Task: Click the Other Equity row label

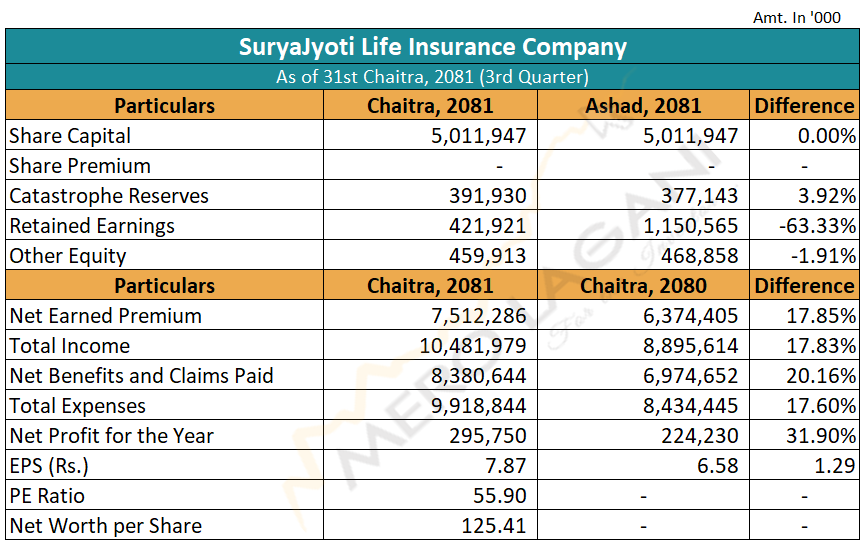Action: 68,256
